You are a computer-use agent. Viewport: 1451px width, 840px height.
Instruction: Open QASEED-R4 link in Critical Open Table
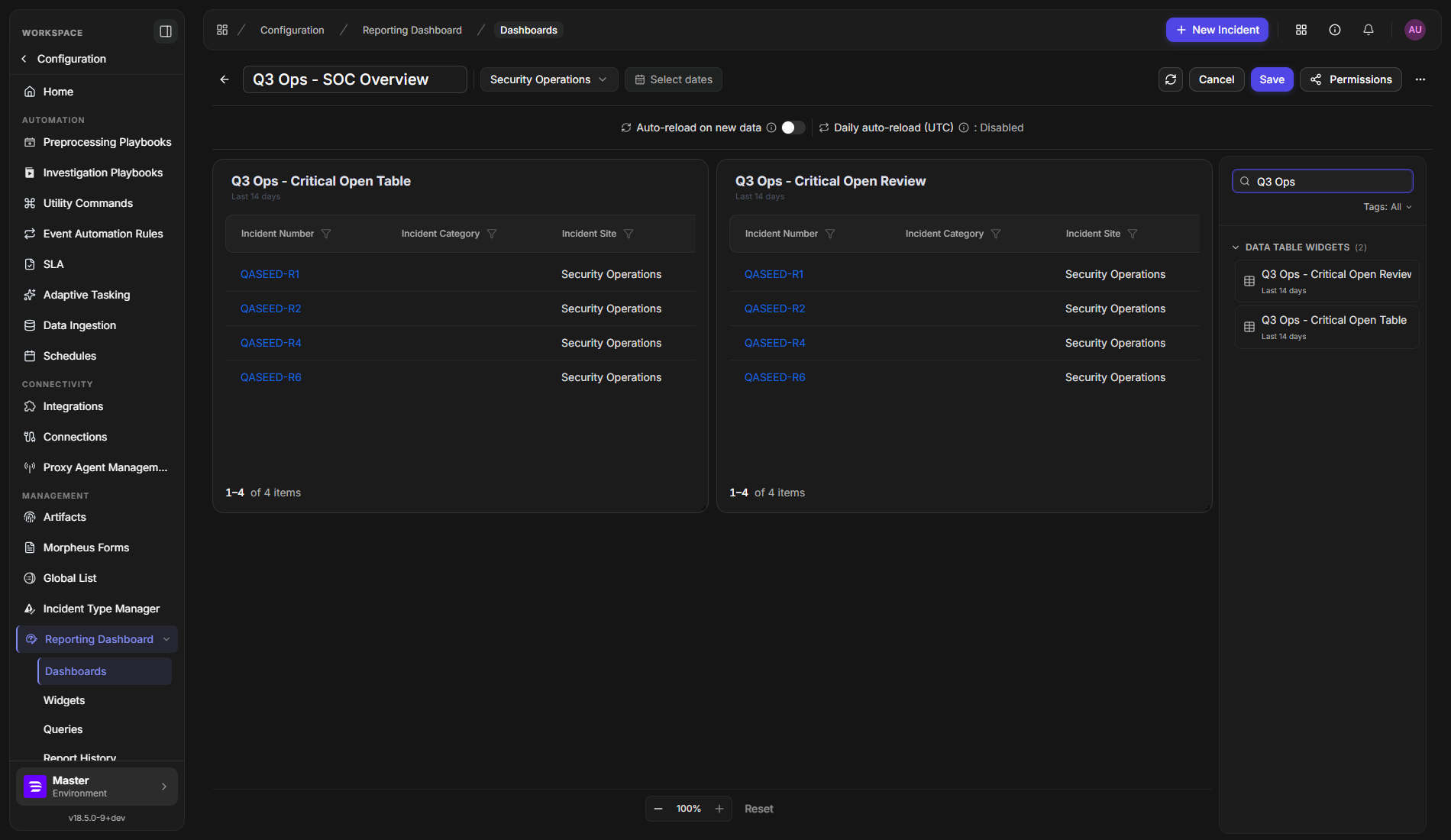click(x=271, y=343)
